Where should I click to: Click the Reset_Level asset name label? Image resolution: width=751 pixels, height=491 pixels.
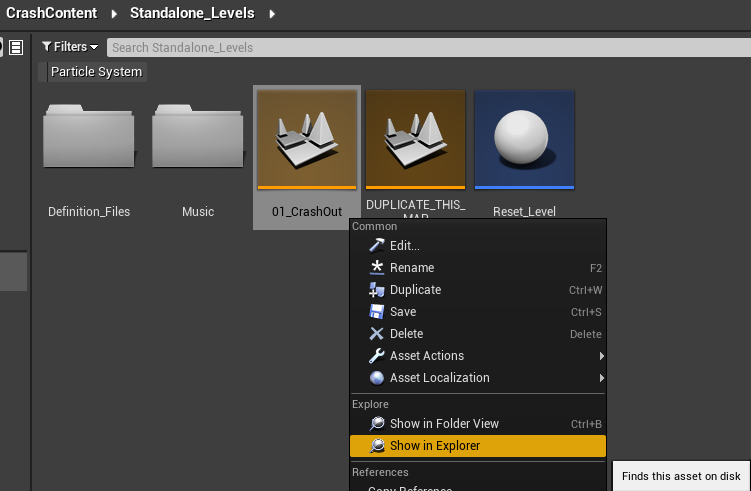point(524,212)
